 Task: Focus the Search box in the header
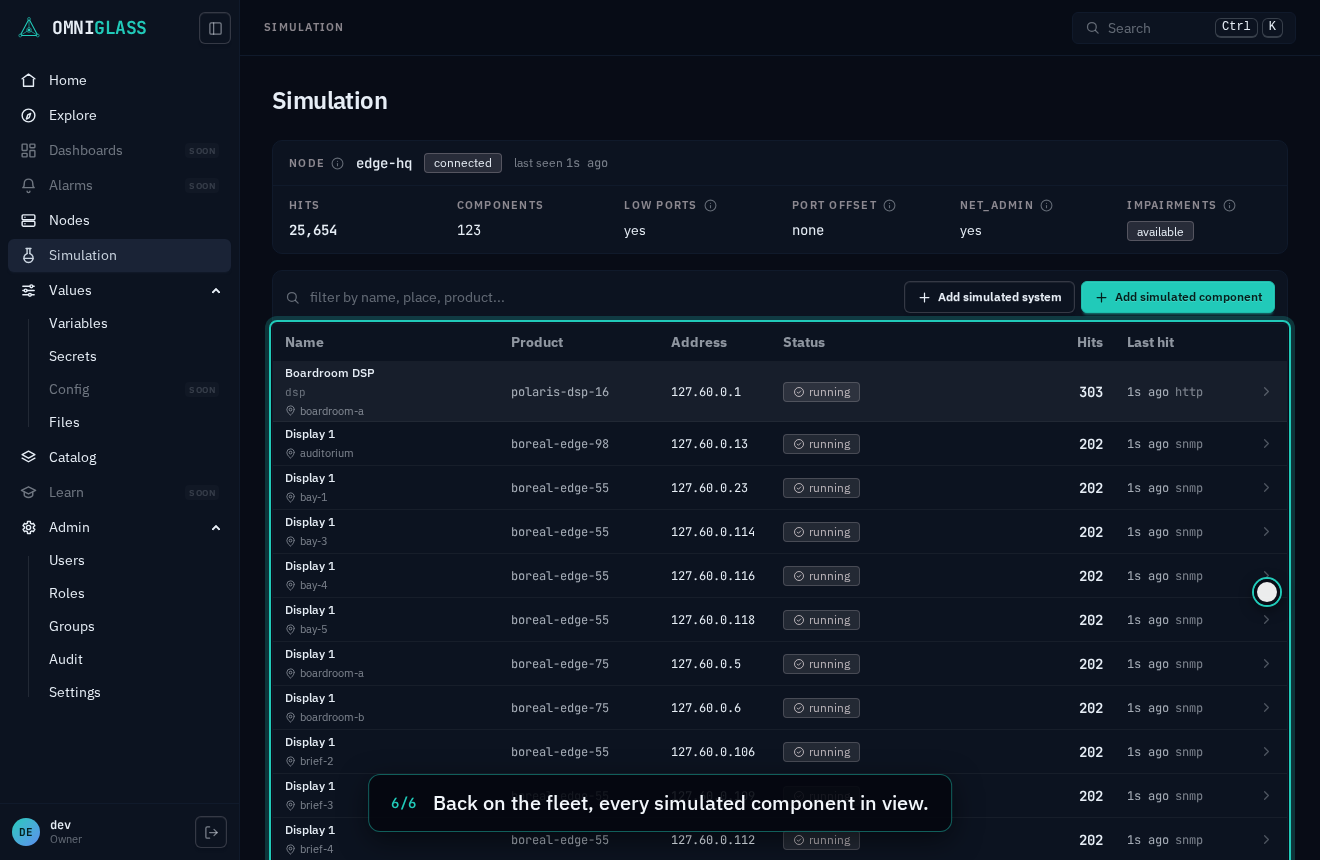[x=1184, y=28]
